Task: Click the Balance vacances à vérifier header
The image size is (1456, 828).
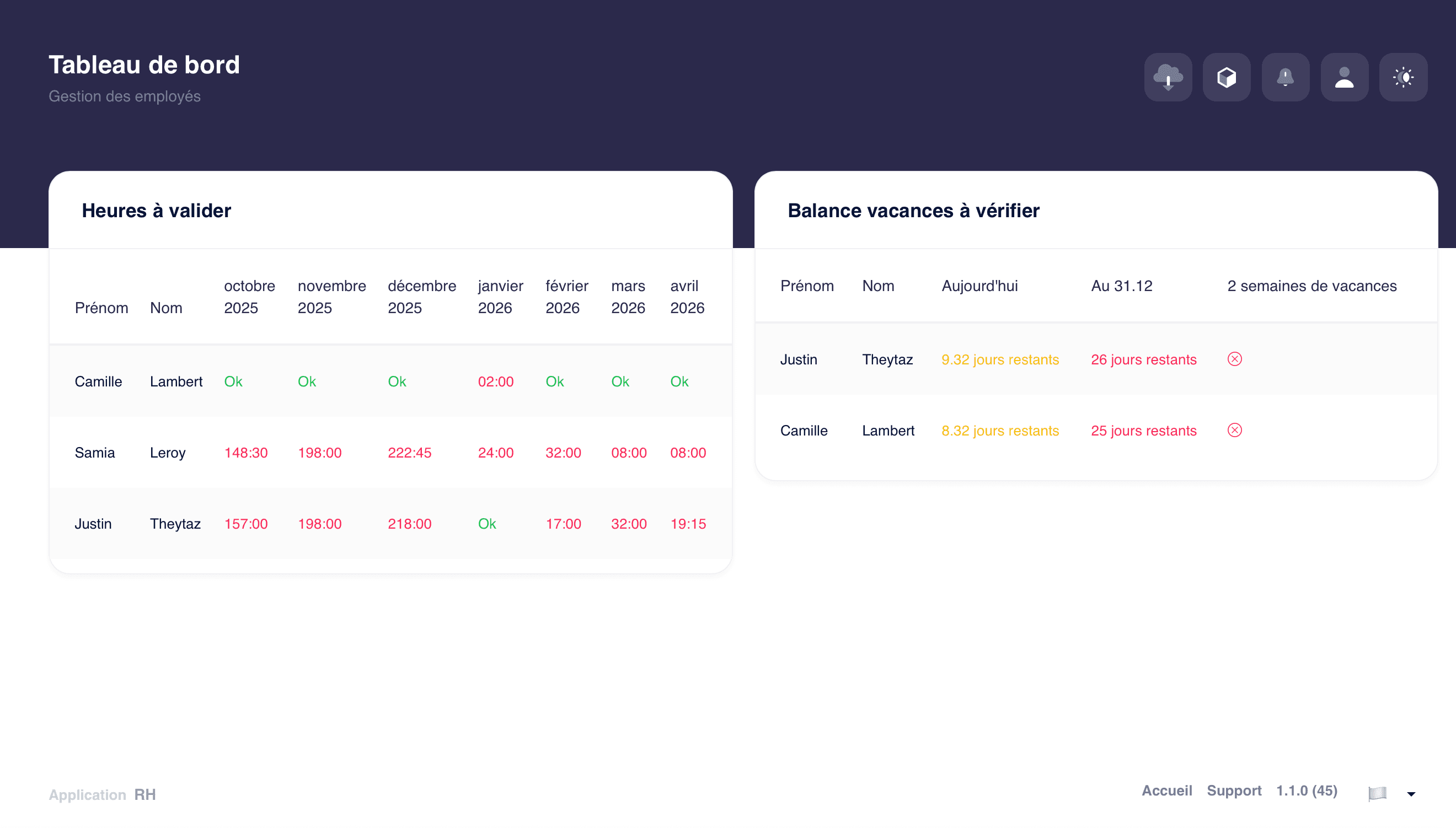Action: point(913,211)
